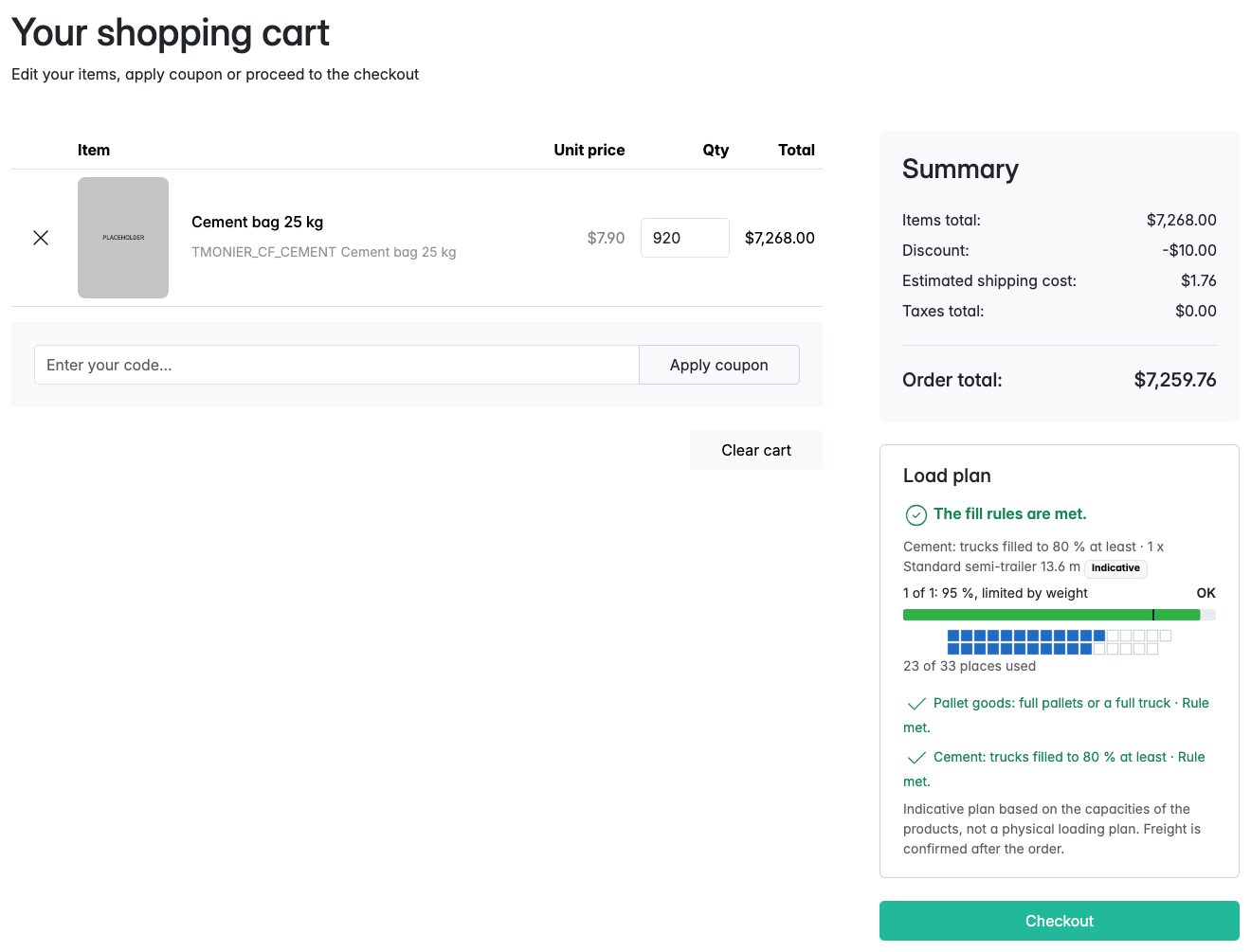Select the $7.90 unit price
Image resolution: width=1251 pixels, height=952 pixels.
pos(606,238)
